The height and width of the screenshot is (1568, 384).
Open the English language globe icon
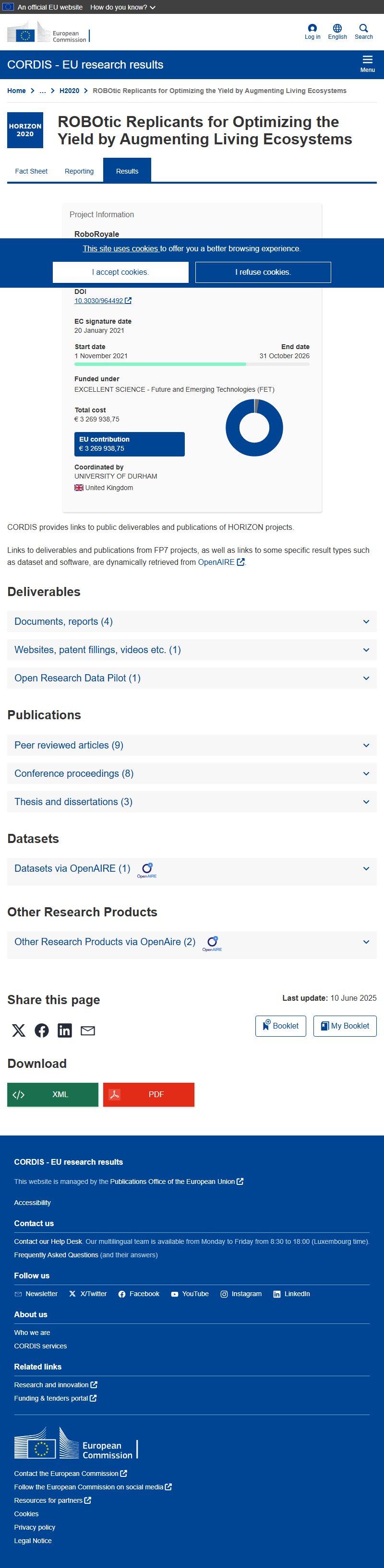337,28
